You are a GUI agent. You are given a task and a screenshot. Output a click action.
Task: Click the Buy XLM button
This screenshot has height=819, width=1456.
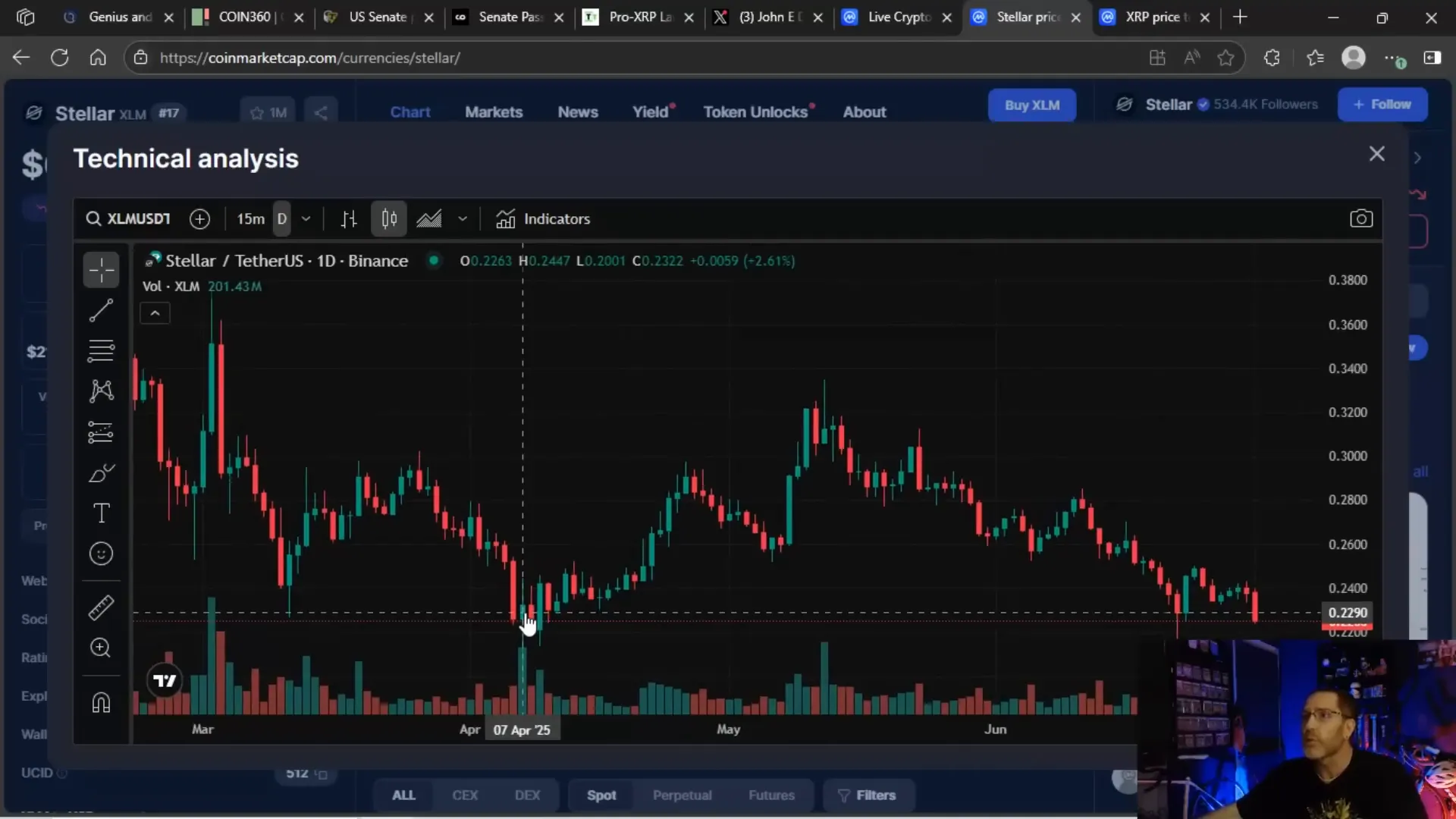1032,105
